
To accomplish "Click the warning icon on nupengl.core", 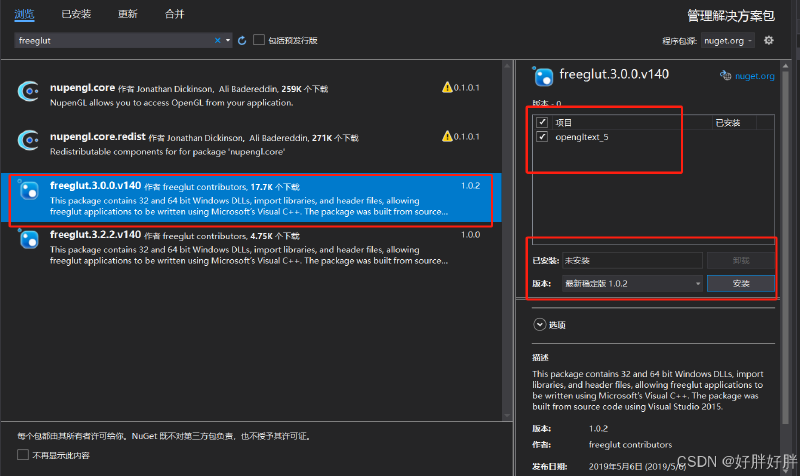I will [447, 87].
